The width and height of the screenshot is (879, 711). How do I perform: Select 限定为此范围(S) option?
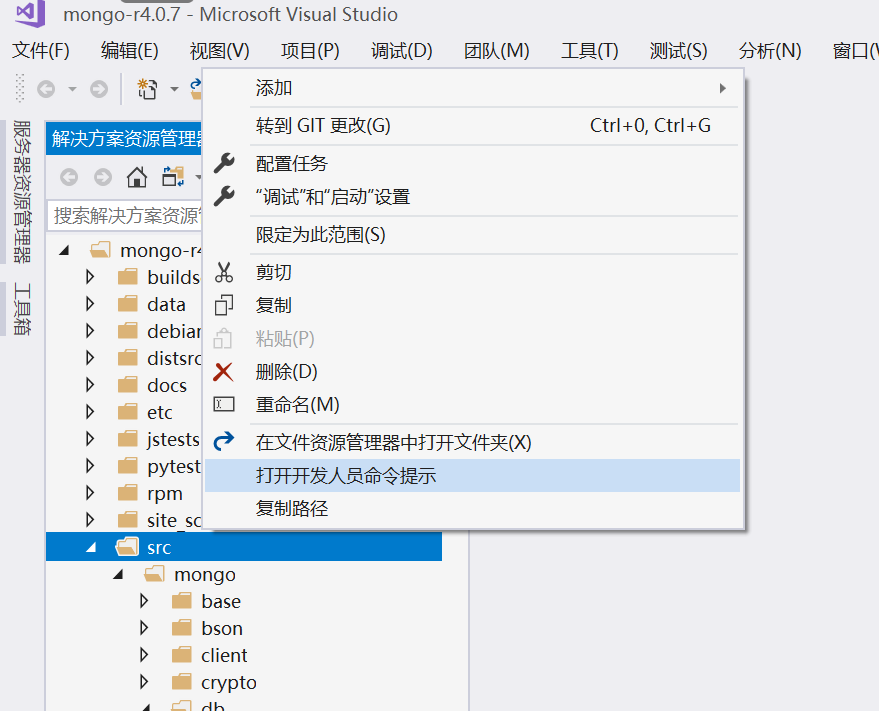472,234
